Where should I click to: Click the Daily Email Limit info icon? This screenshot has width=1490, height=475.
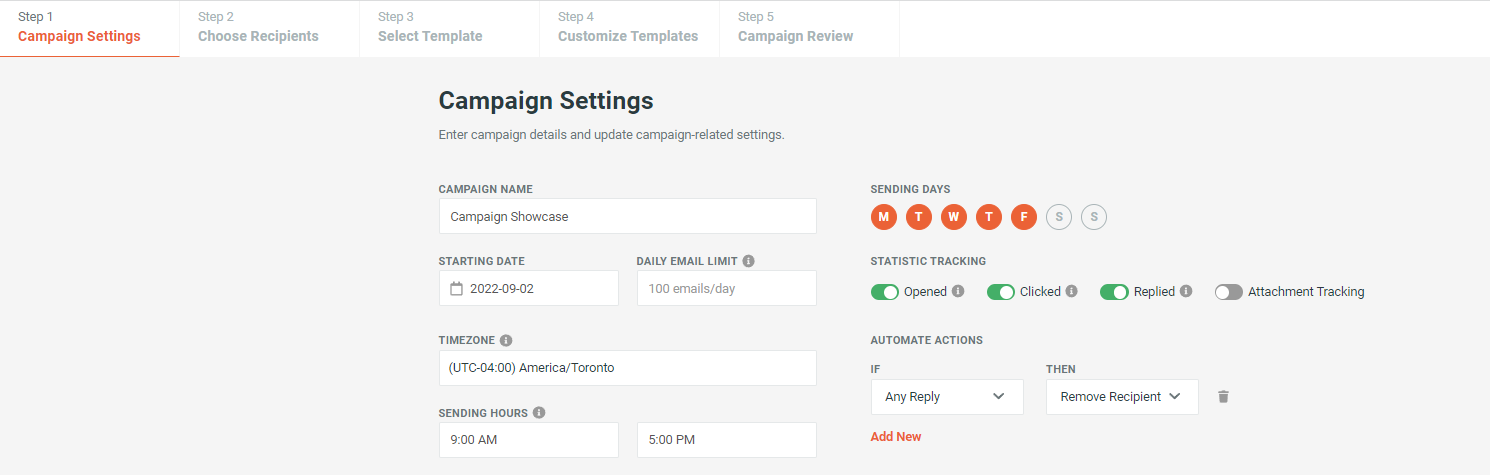coord(749,261)
